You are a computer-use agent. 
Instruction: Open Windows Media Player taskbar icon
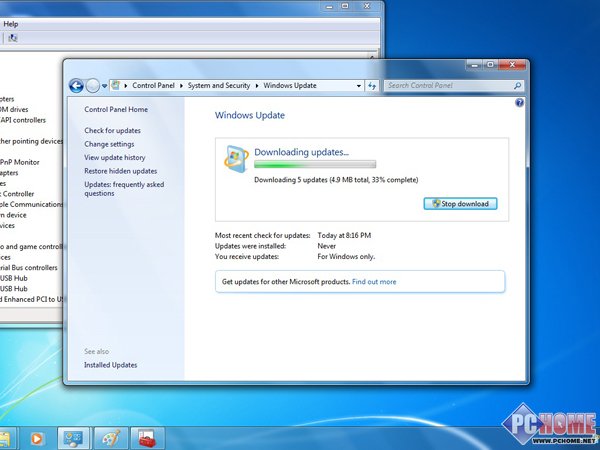coord(37,439)
